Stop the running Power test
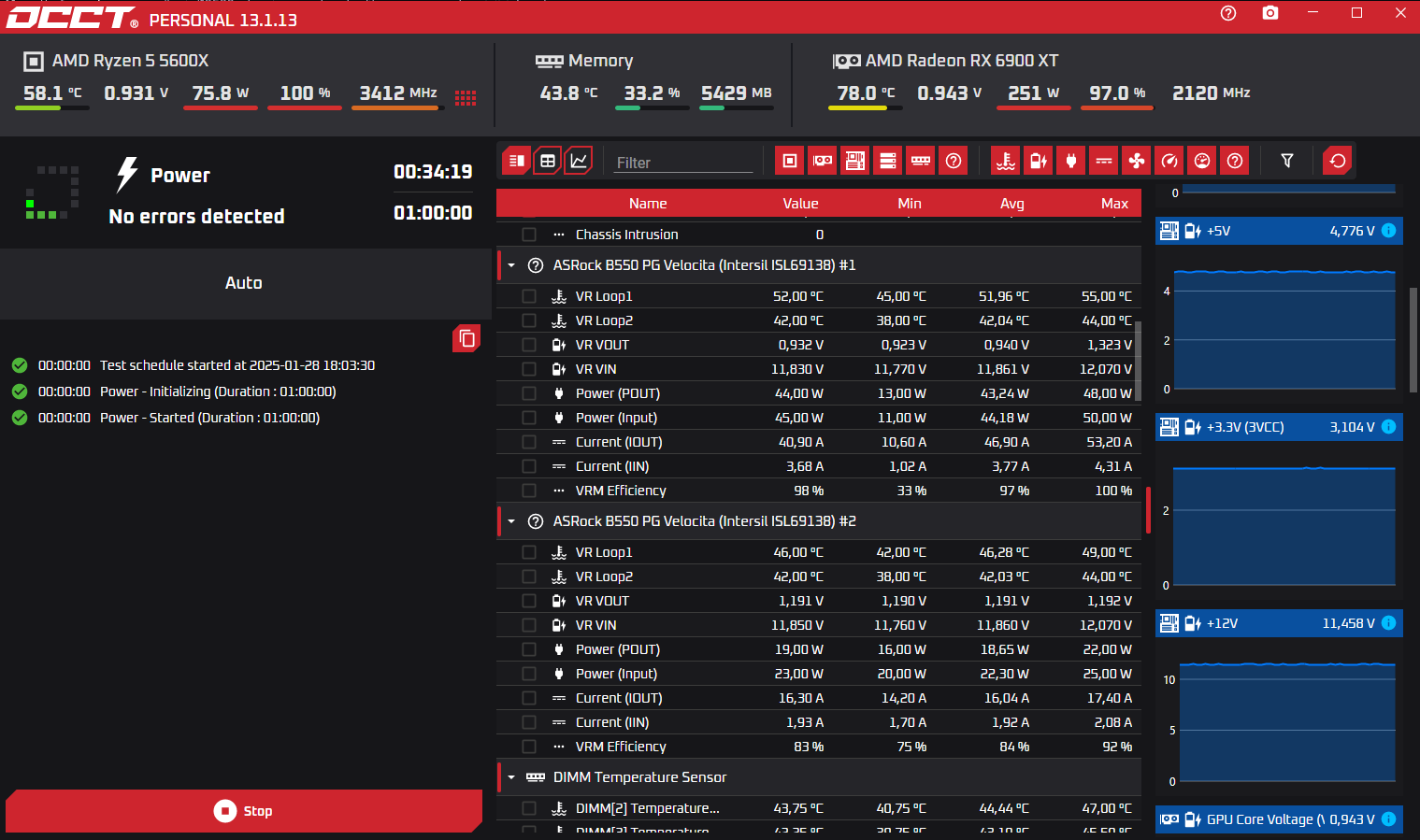The image size is (1420, 840). (x=244, y=811)
